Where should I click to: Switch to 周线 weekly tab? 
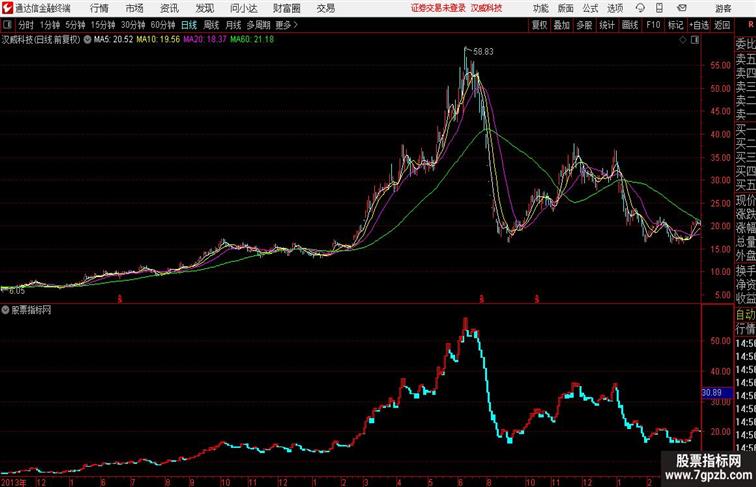pos(211,25)
